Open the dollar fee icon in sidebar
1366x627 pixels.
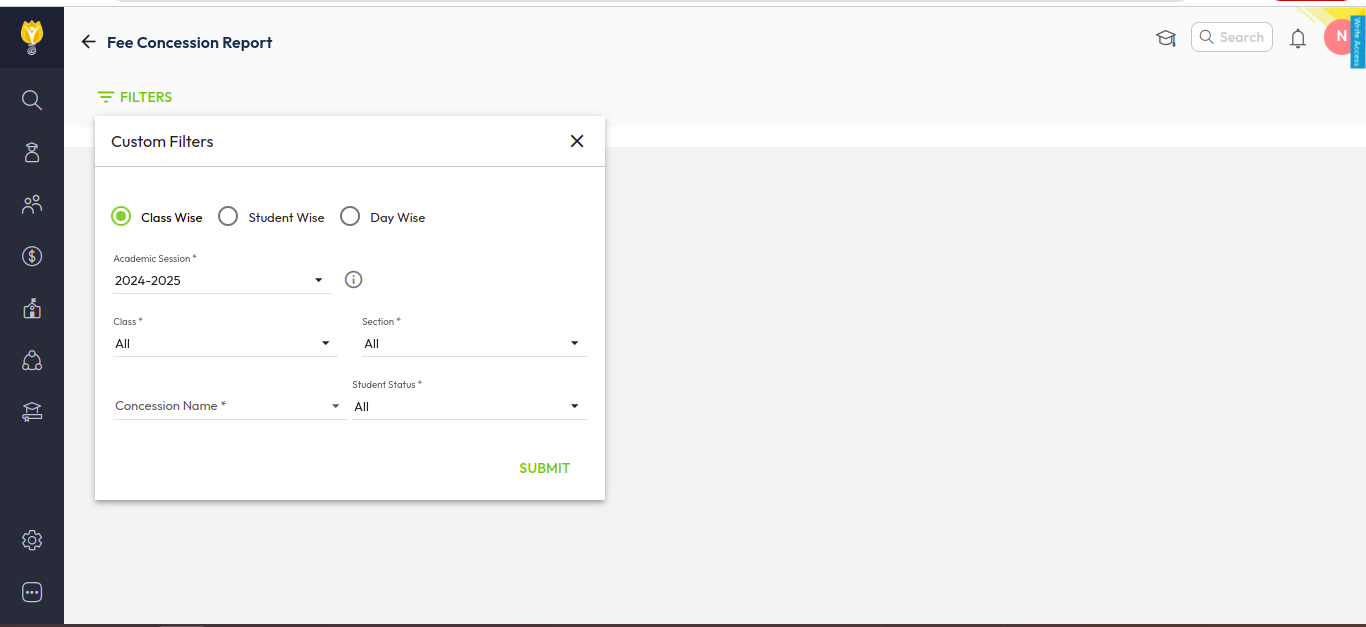click(32, 256)
